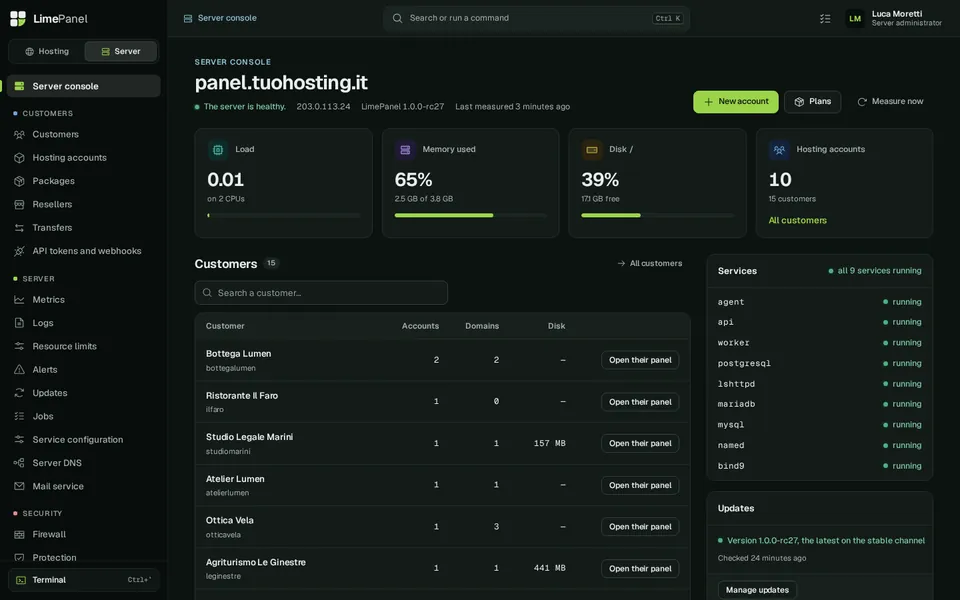Click the Hosting accounts cube icon
The image size is (960, 600).
click(x=20, y=158)
